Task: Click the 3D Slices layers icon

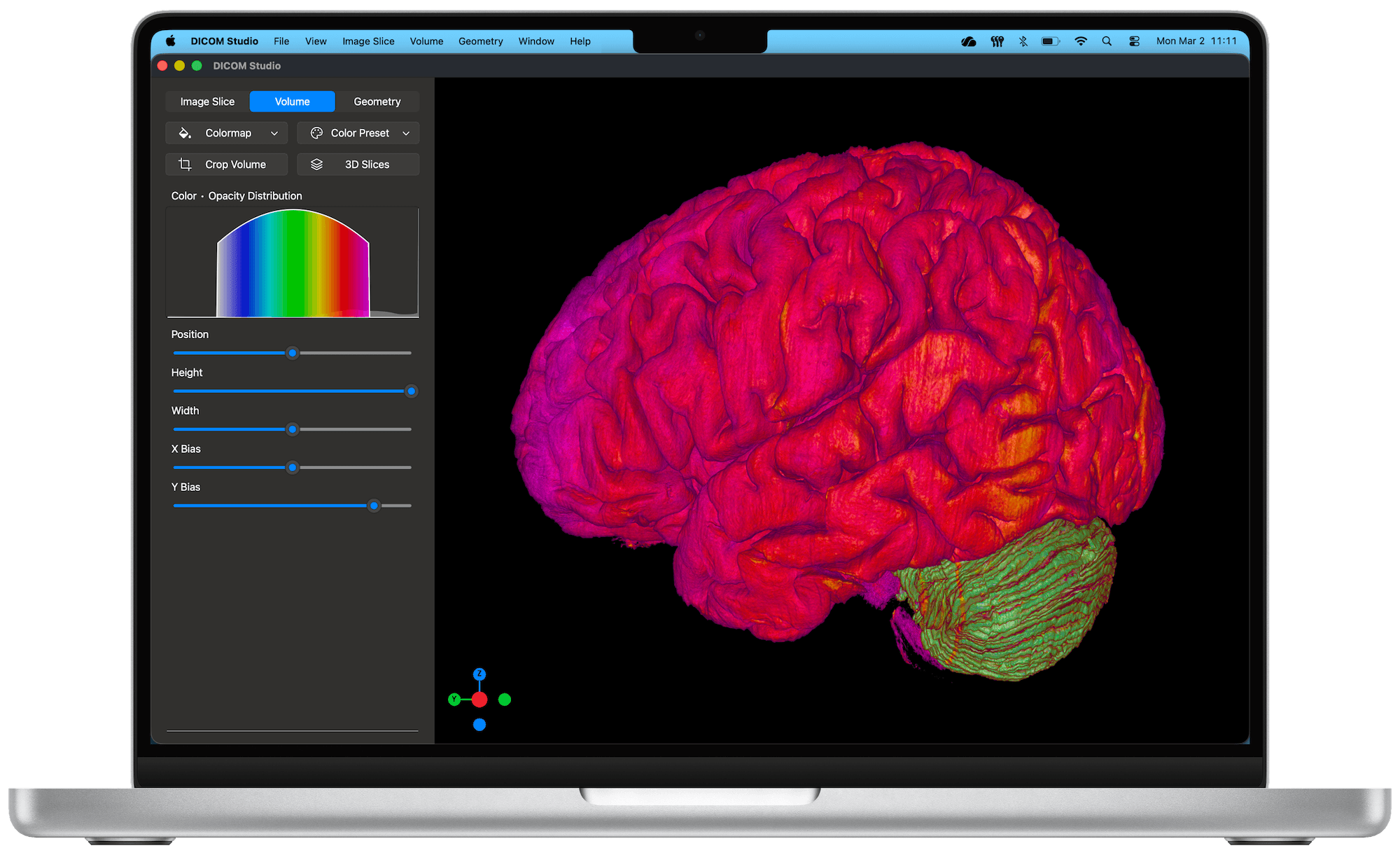Action: pyautogui.click(x=317, y=164)
